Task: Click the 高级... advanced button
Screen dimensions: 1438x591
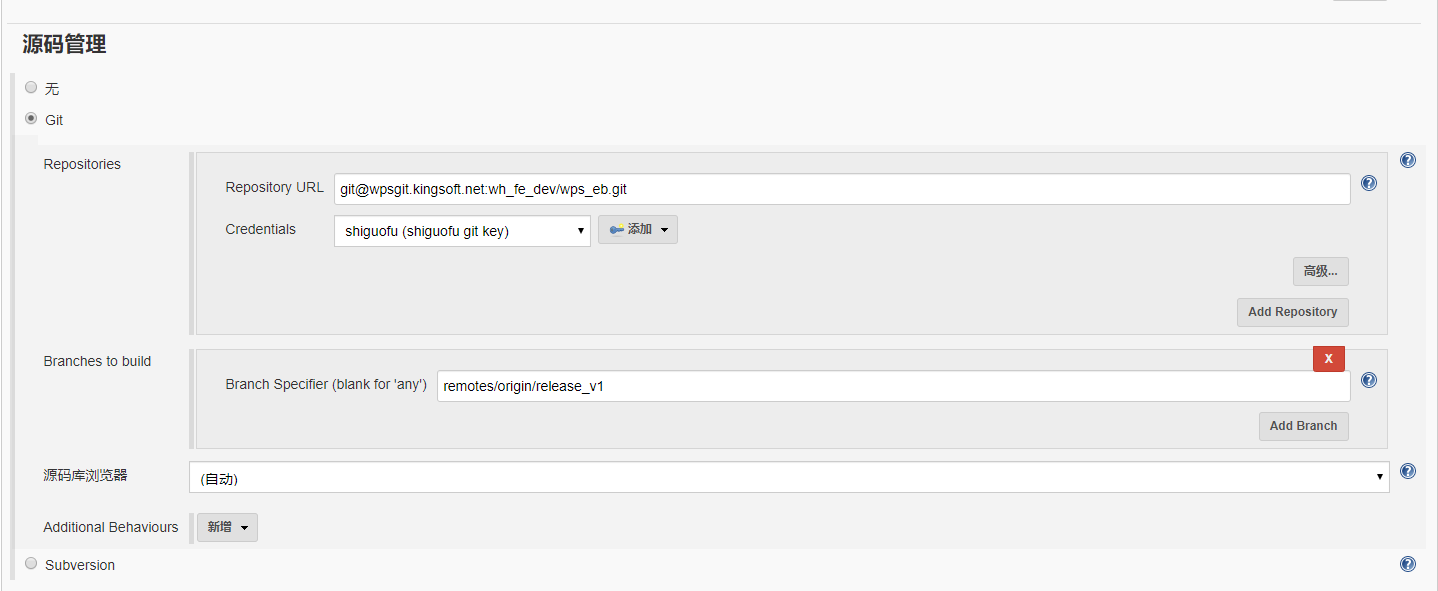Action: coord(1320,271)
